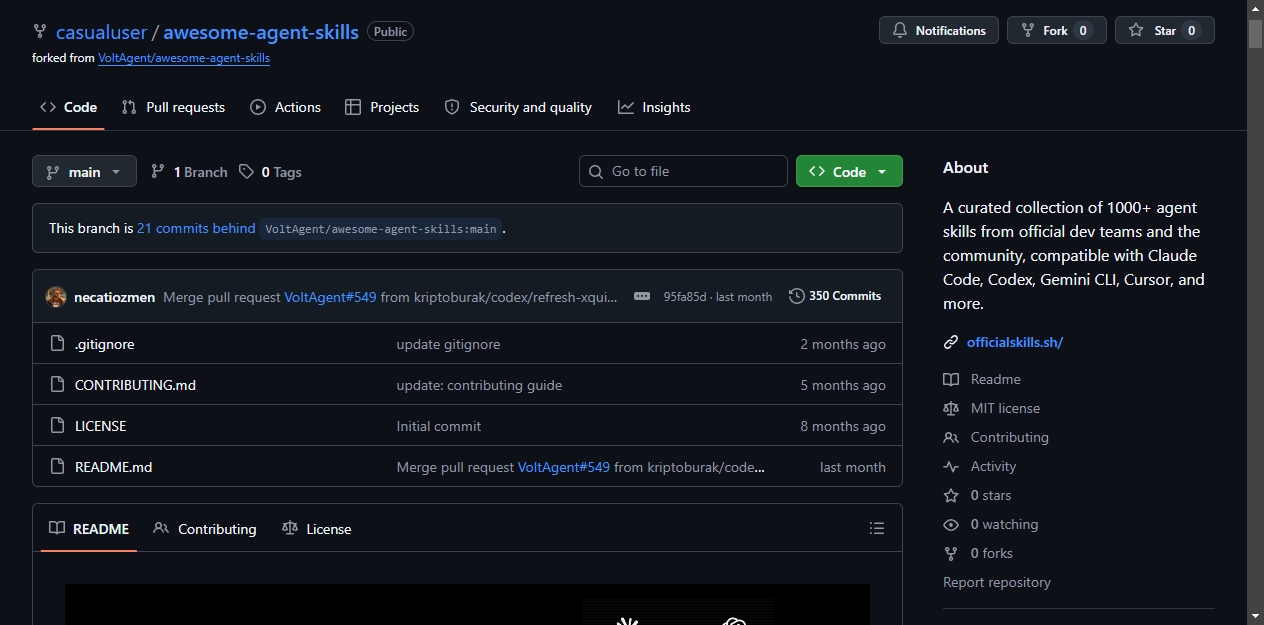Click the necatiozmen avatar image
The image size is (1264, 625).
tap(56, 297)
